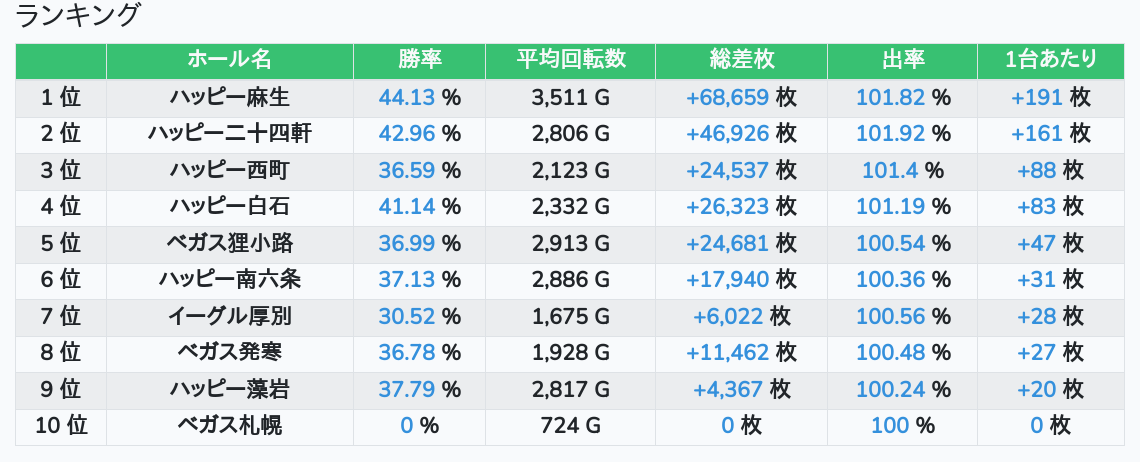Click the ランキング section heading
Image resolution: width=1140 pixels, height=462 pixels.
point(79,16)
